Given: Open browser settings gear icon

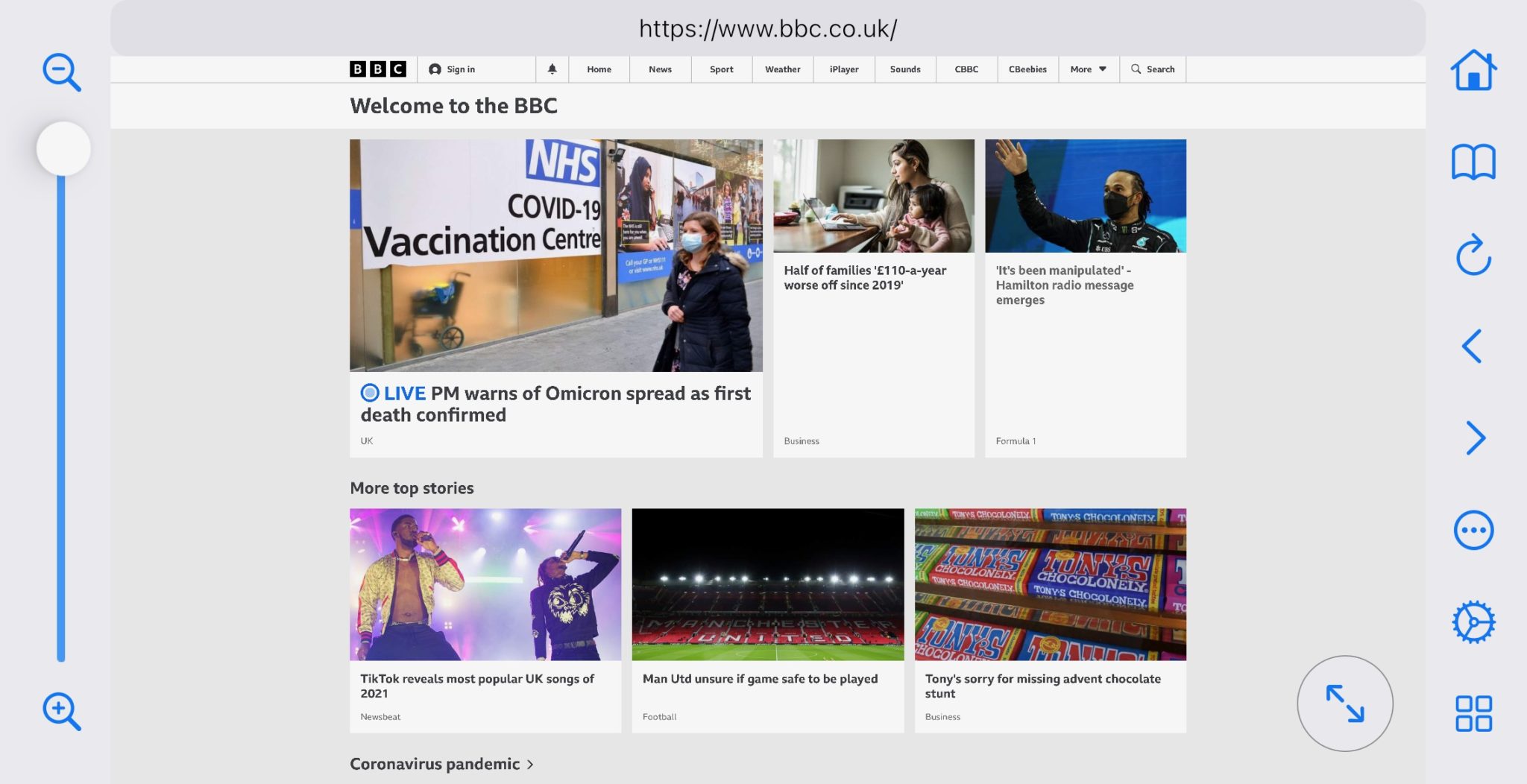Looking at the screenshot, I should [x=1473, y=622].
